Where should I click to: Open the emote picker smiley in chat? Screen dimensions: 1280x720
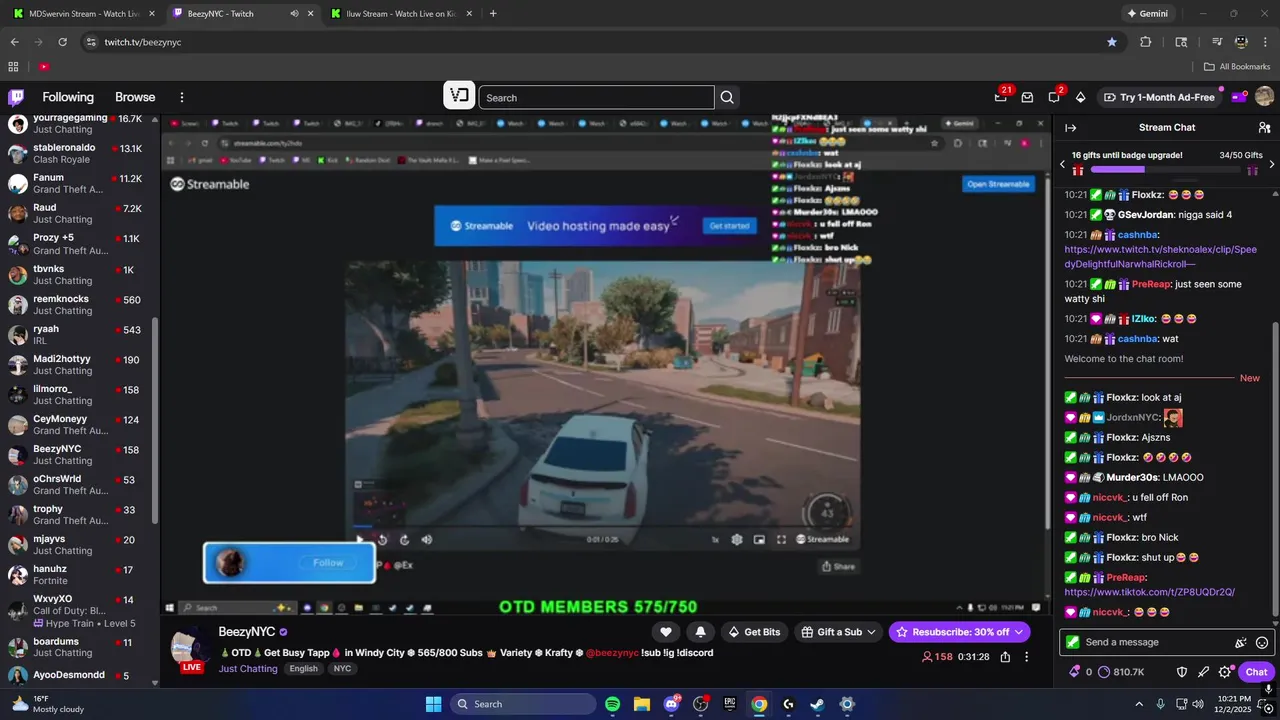coord(1262,642)
